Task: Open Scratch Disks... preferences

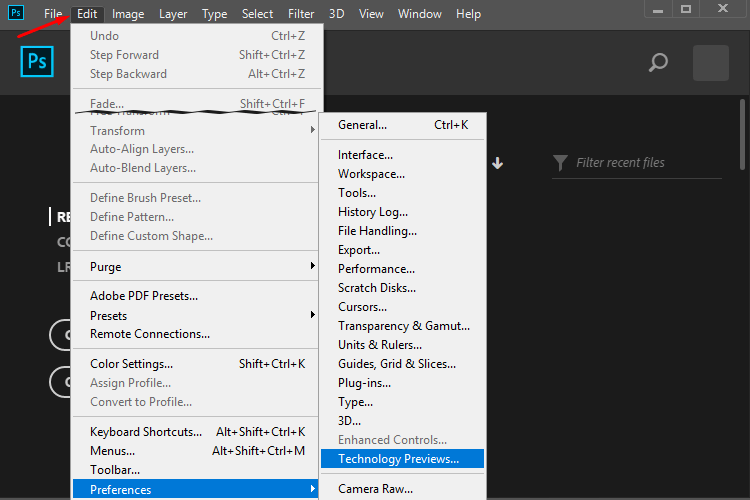Action: (402, 288)
